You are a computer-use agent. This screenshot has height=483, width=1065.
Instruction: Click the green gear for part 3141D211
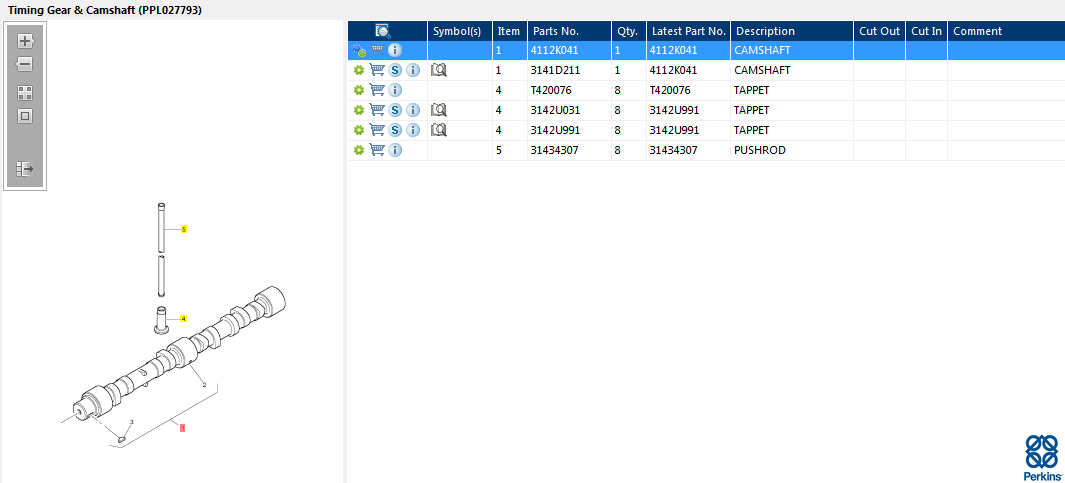[359, 70]
